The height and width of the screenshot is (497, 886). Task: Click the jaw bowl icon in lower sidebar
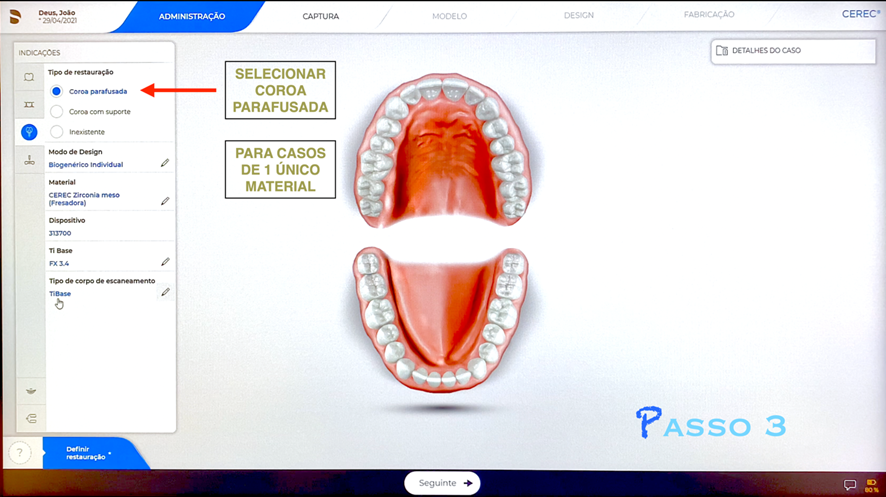coord(30,390)
